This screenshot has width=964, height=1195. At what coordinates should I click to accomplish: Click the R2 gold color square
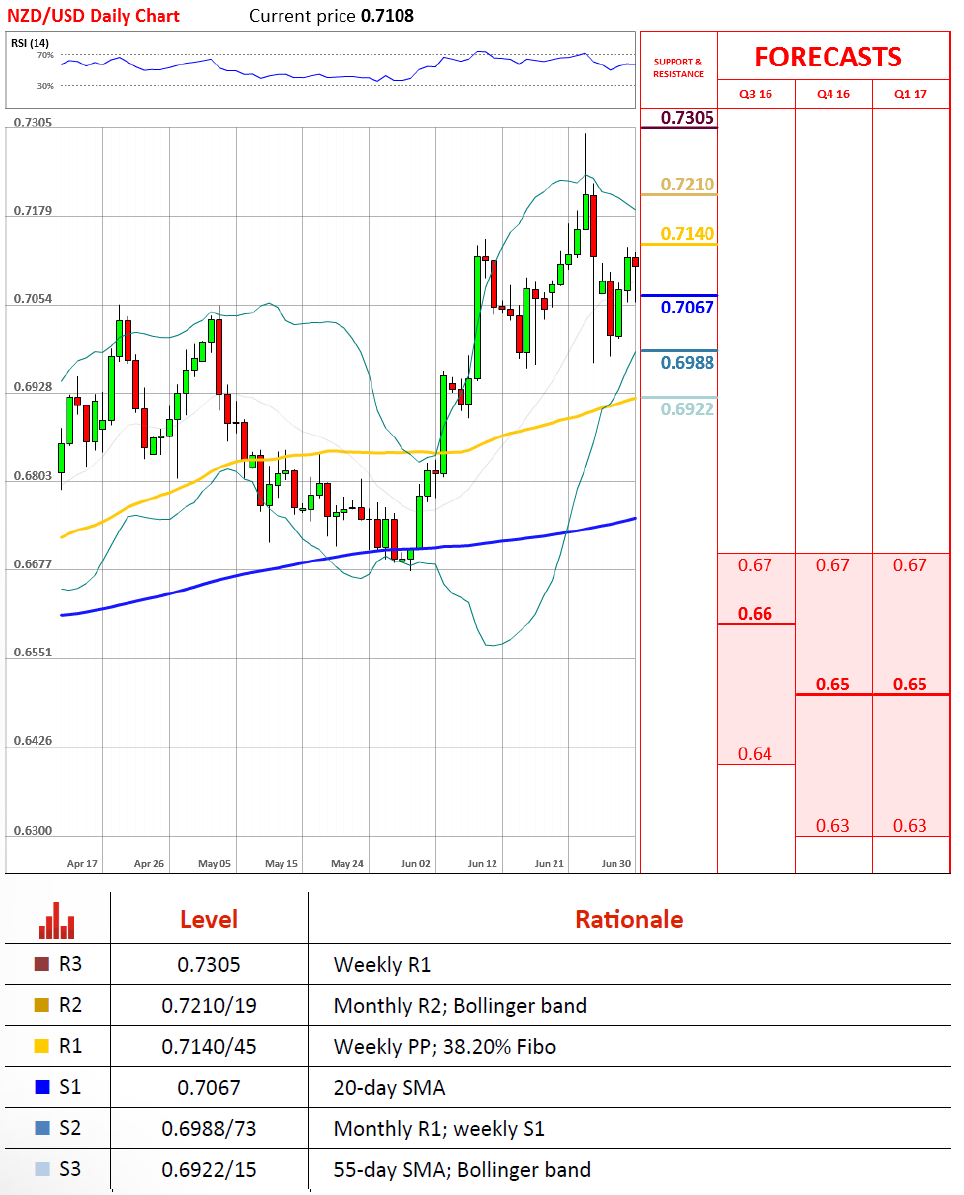pos(42,1005)
